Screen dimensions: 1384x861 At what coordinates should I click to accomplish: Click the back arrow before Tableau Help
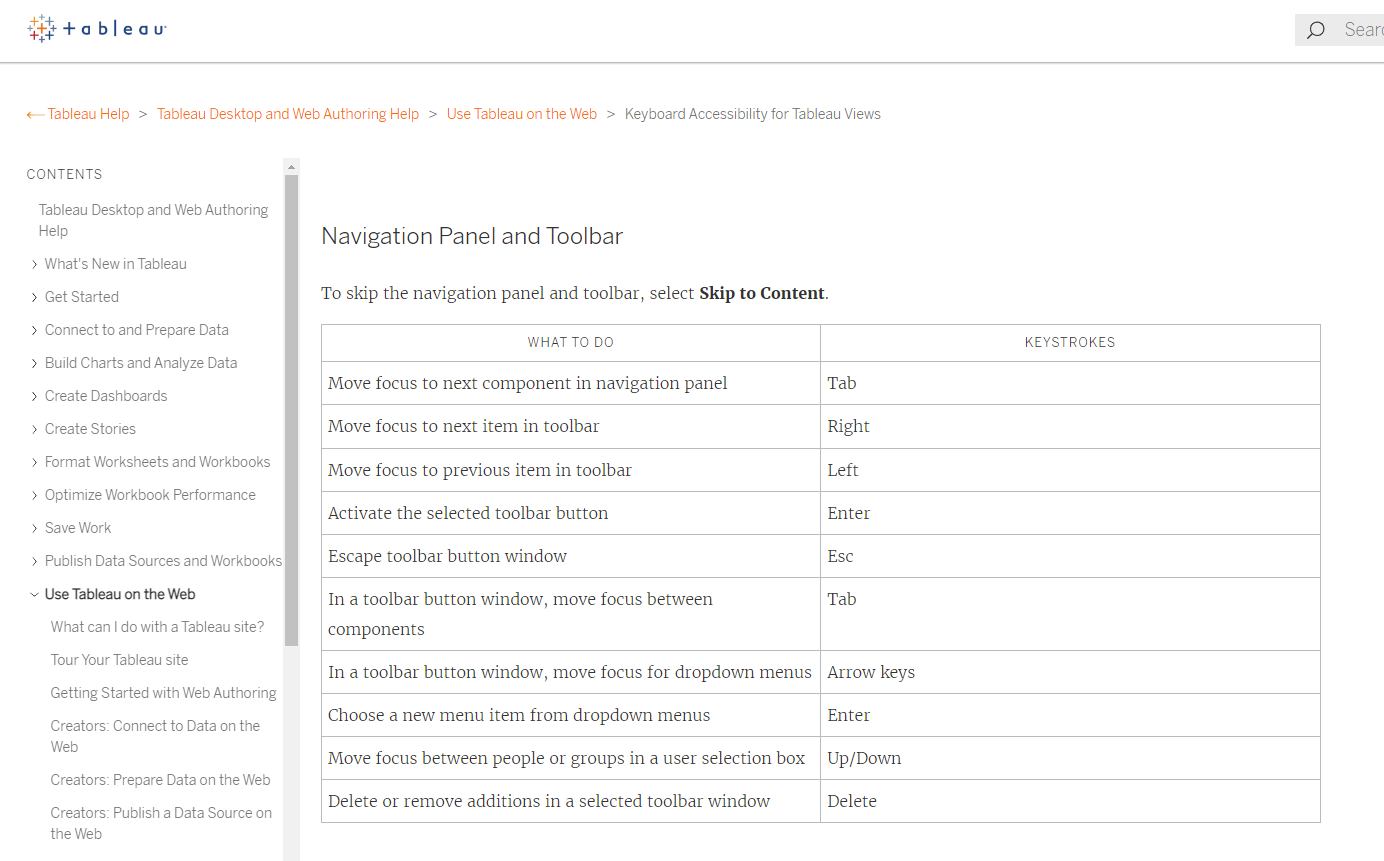[35, 115]
